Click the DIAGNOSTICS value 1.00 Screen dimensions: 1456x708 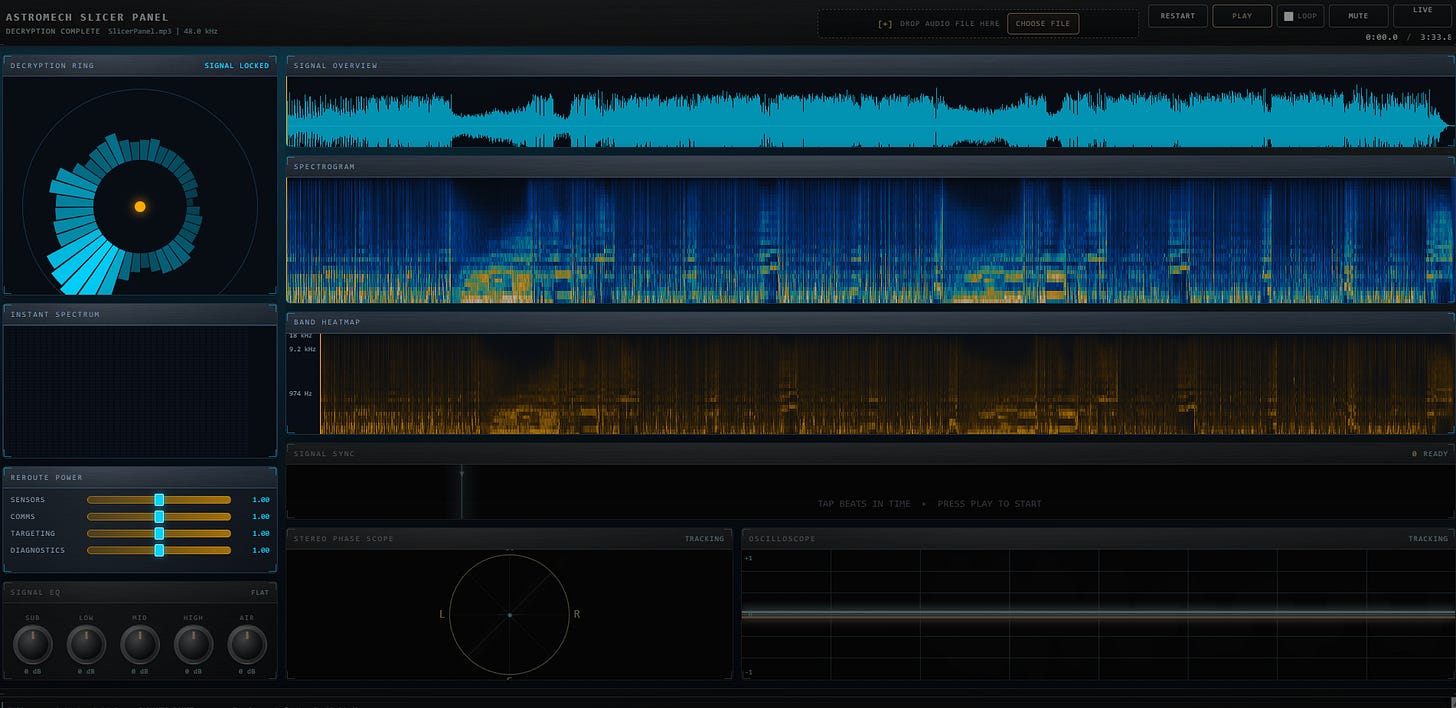tap(261, 551)
